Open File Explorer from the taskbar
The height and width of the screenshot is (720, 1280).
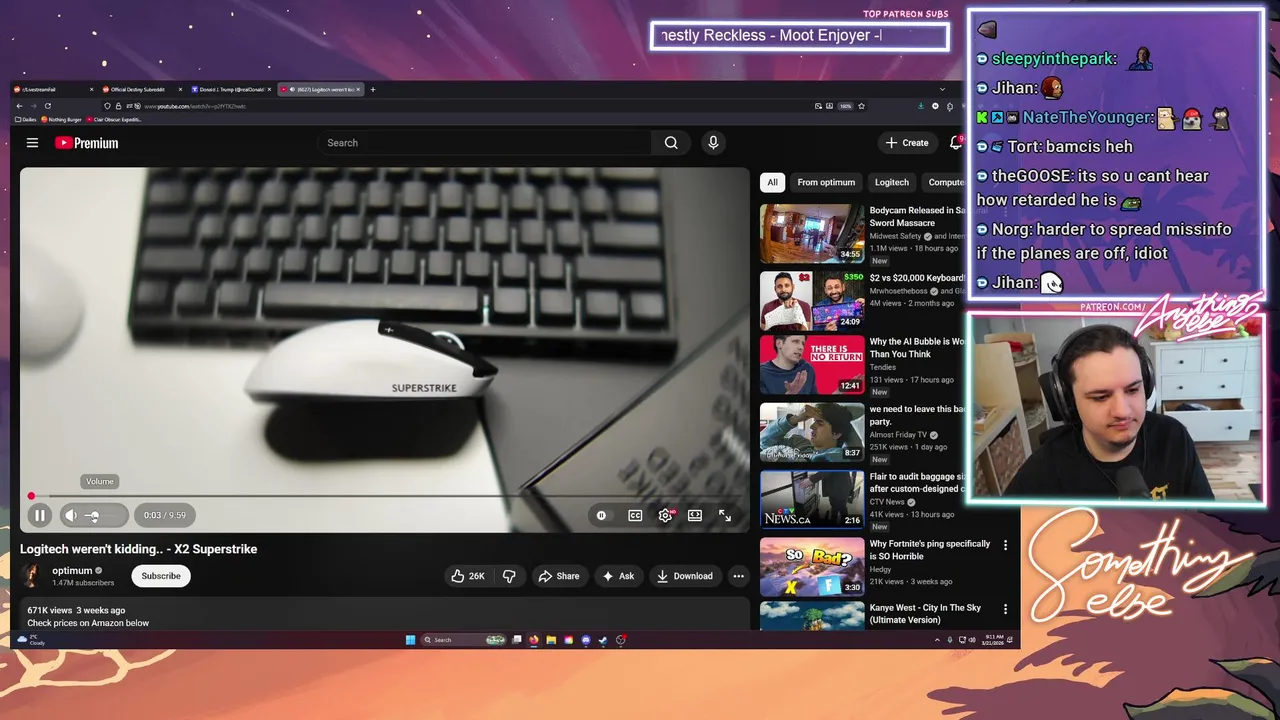(x=551, y=640)
